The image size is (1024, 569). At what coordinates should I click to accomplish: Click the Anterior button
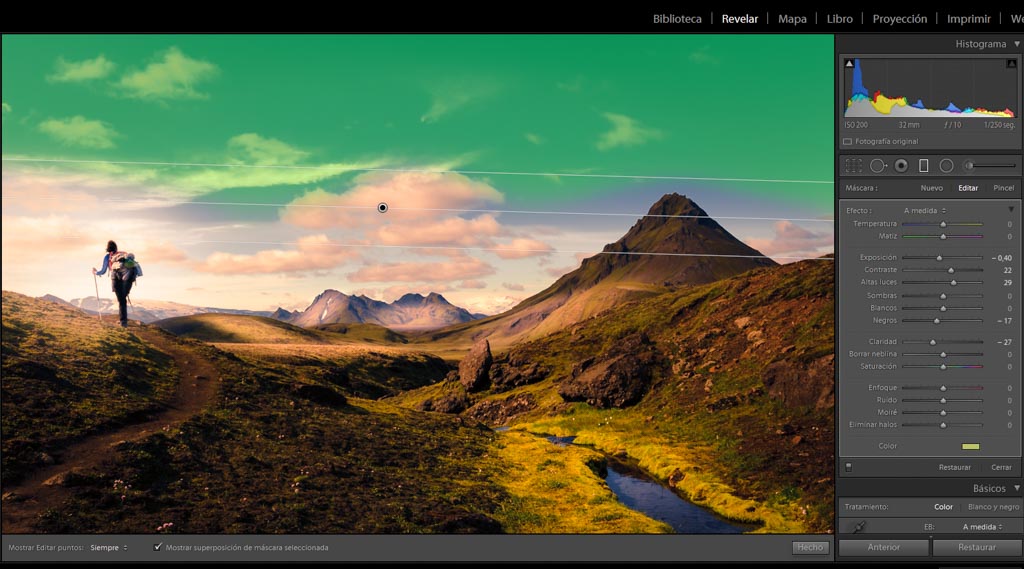point(883,547)
